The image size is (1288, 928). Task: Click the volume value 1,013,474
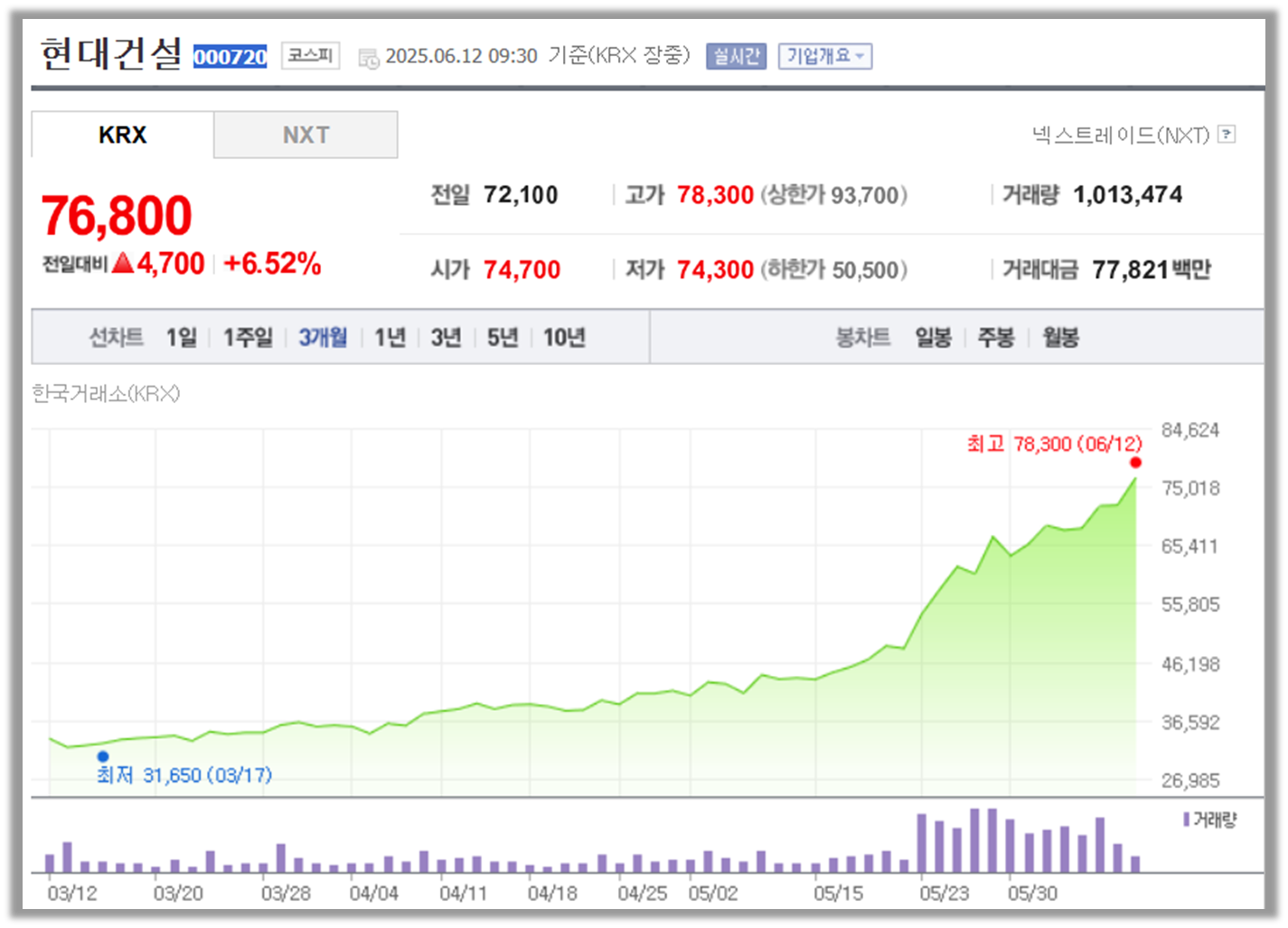1128,194
